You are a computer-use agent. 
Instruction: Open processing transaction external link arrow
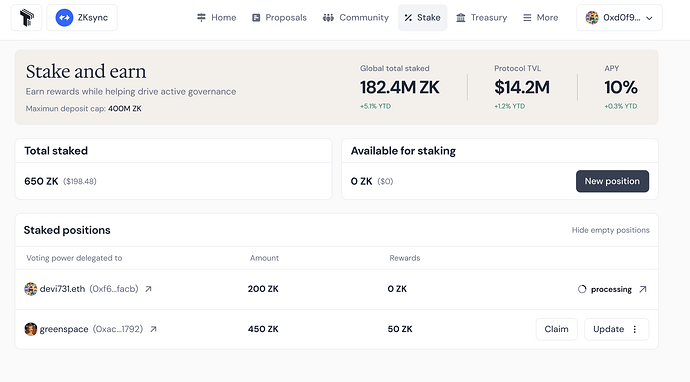tap(643, 289)
